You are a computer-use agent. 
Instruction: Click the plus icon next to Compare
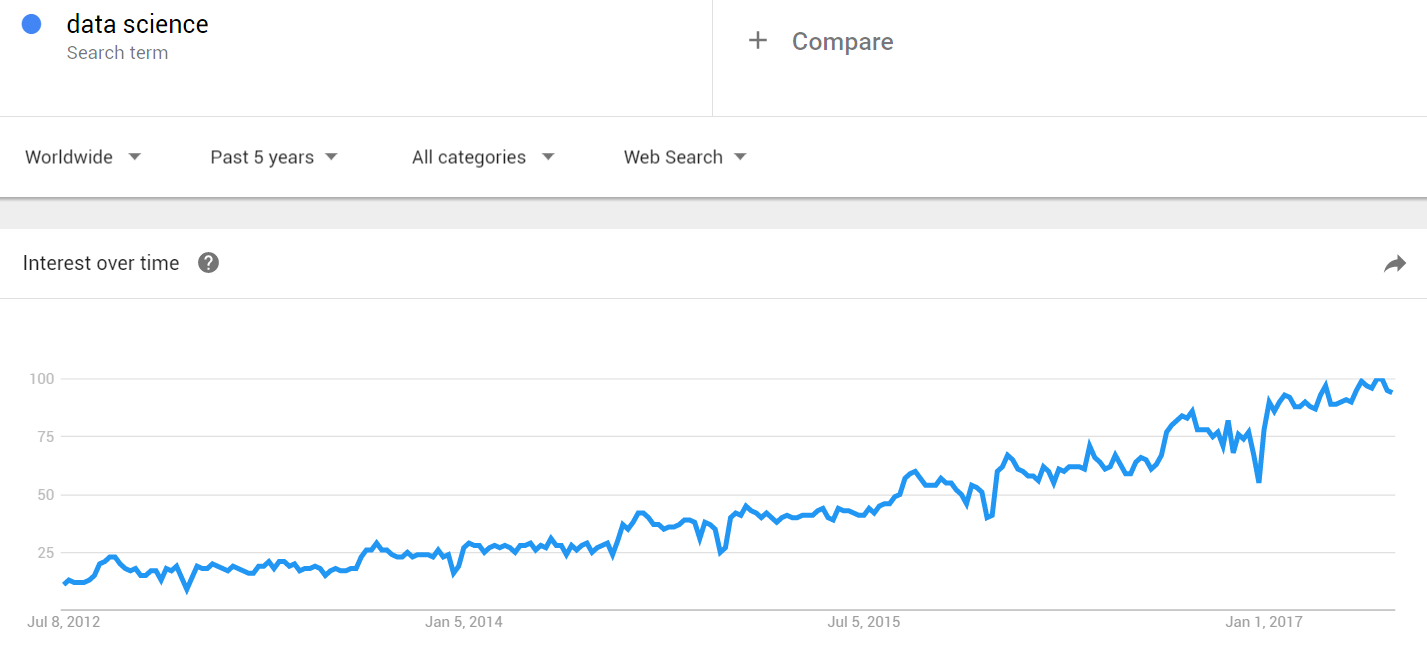point(757,41)
